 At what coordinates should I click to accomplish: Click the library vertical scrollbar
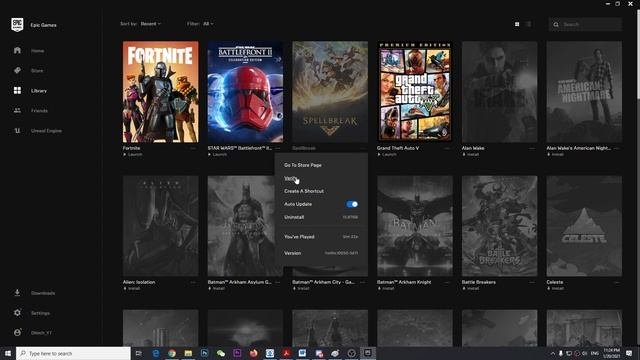(638, 55)
